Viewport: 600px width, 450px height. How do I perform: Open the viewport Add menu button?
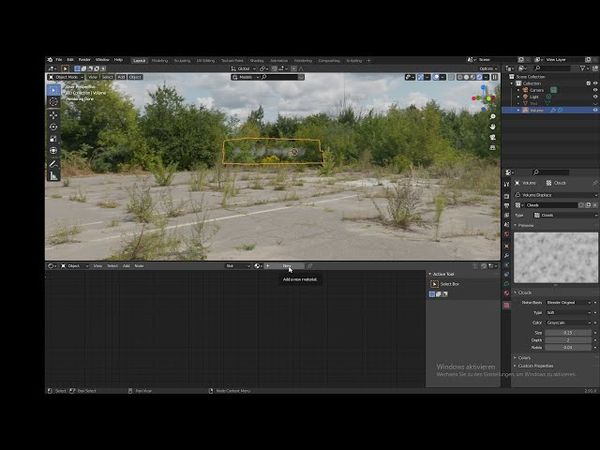point(121,77)
